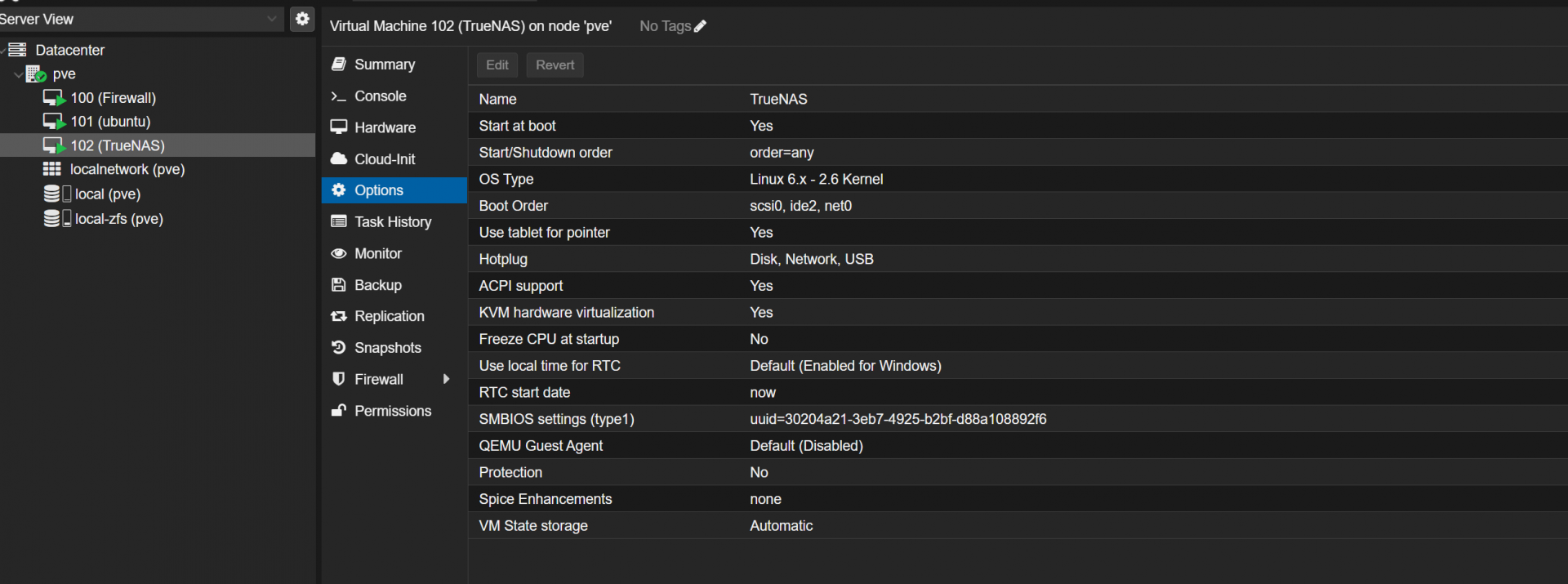This screenshot has width=1568, height=584.
Task: Click the Cloud-Init cloud icon
Action: [339, 158]
